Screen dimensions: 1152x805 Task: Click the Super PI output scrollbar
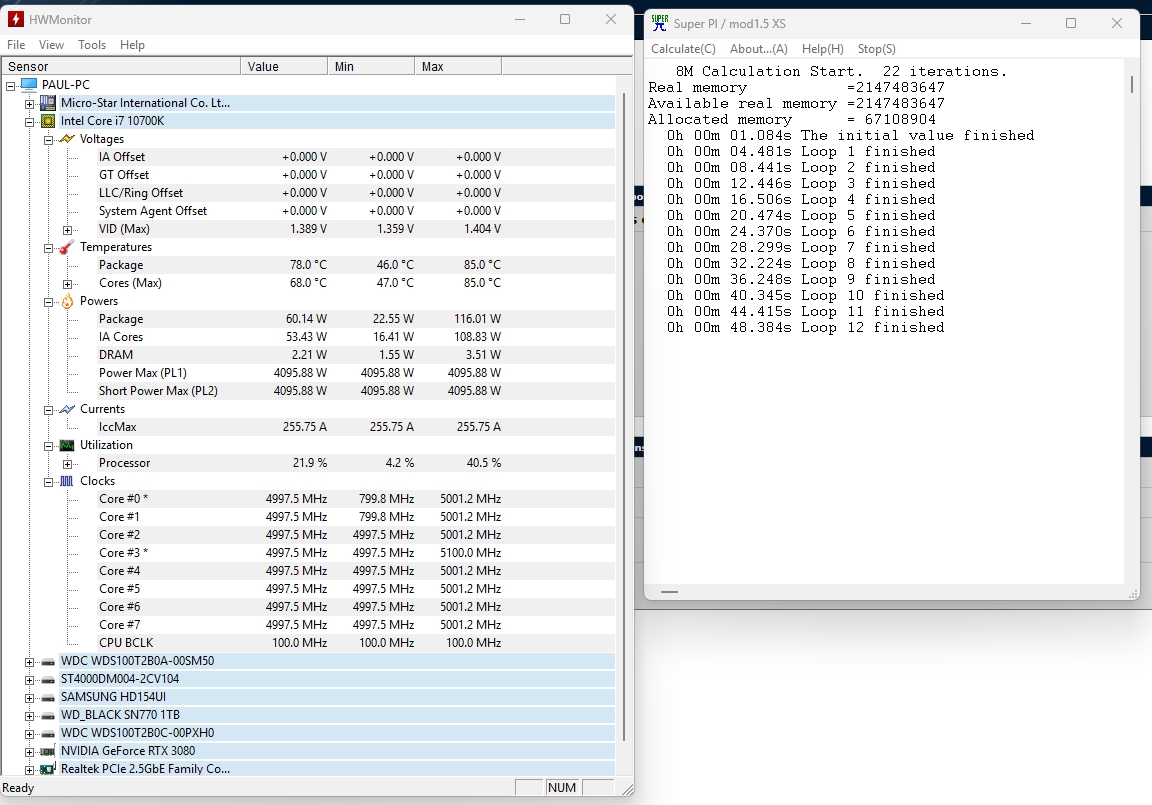pyautogui.click(x=1132, y=85)
